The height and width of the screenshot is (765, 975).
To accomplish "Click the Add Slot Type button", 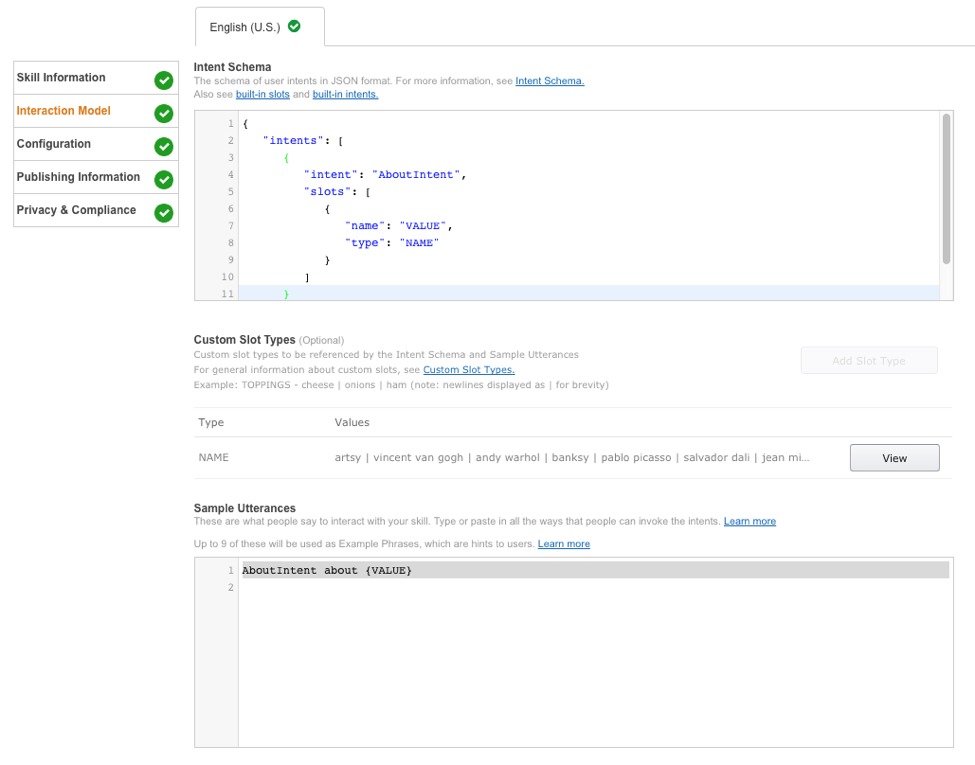I will coord(868,360).
